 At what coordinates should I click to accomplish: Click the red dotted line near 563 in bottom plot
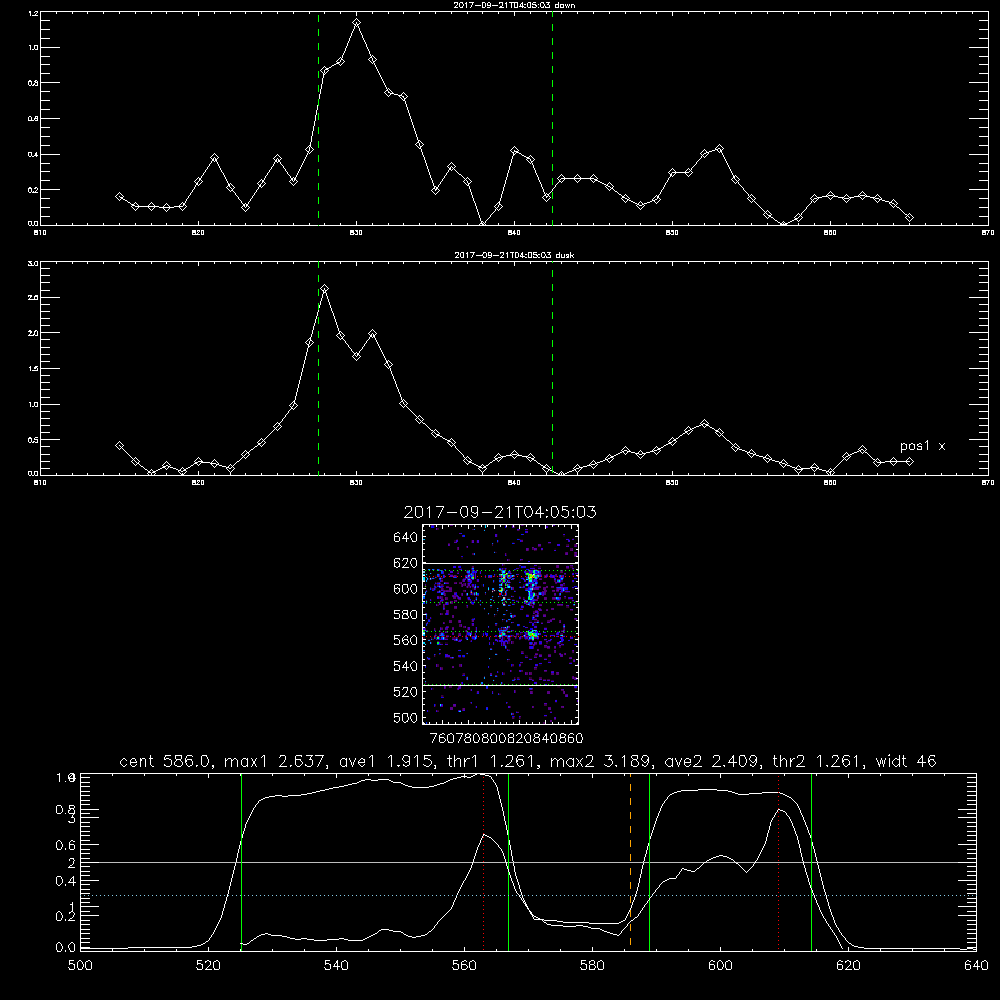(484, 862)
